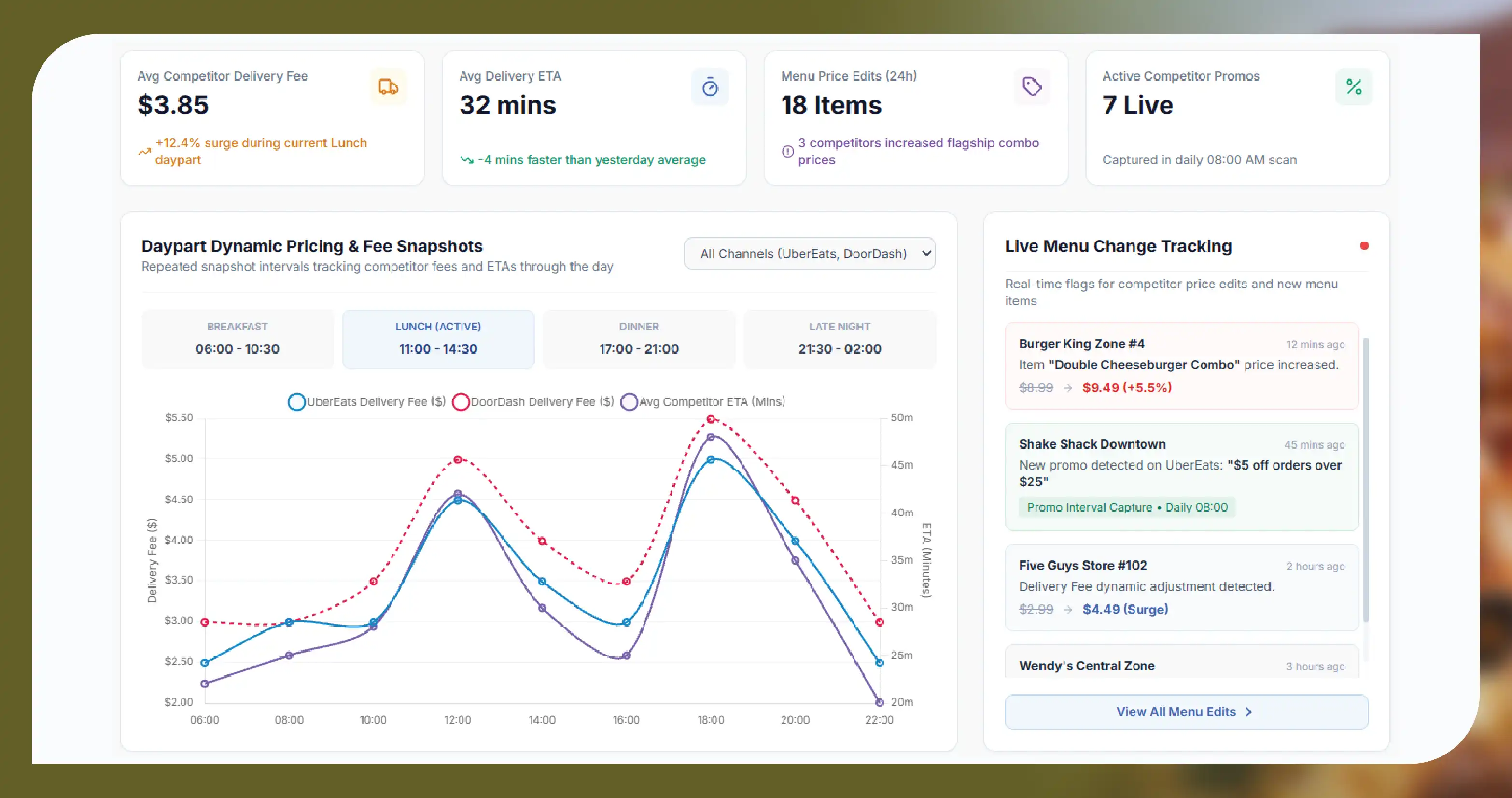Open the All Channels dropdown
This screenshot has width=1512, height=798.
810,254
